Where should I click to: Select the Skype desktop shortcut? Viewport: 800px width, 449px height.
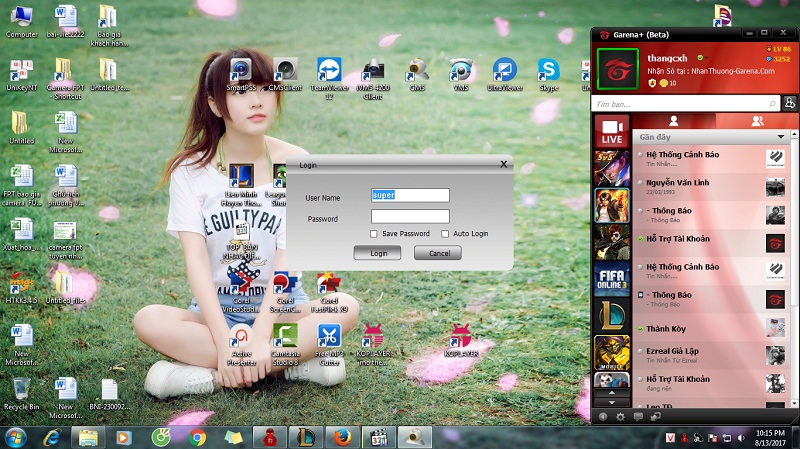pos(548,70)
